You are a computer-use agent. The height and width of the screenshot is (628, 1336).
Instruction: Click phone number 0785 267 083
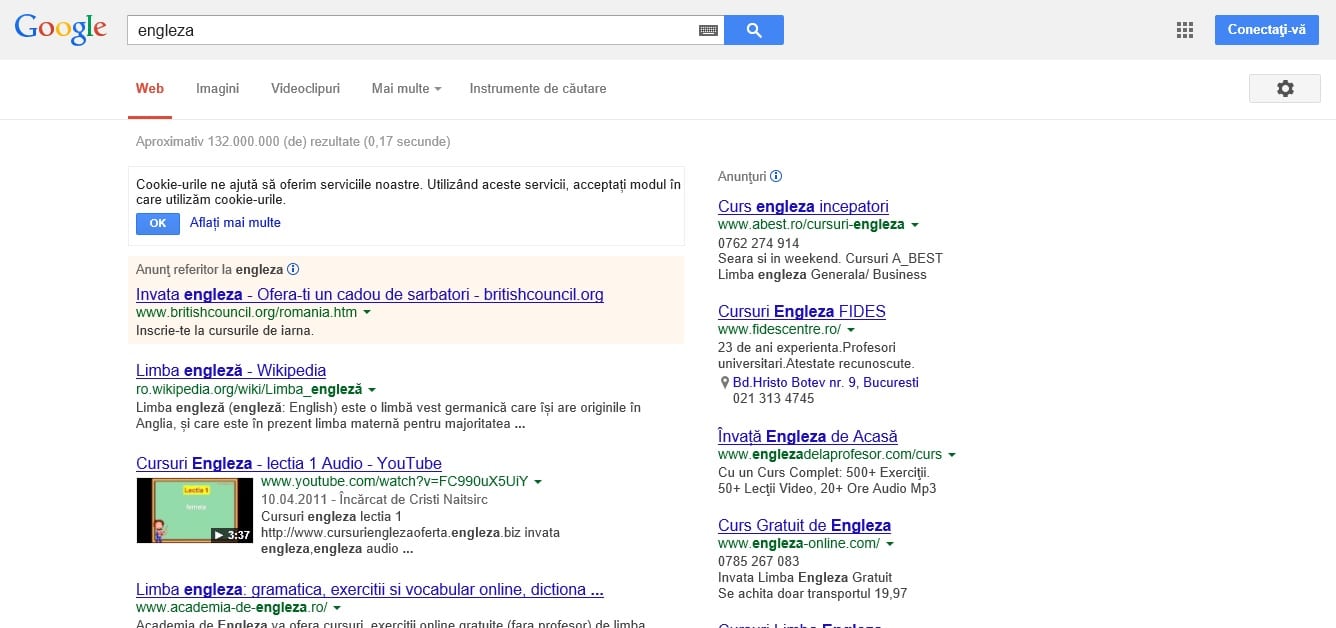pyautogui.click(x=759, y=562)
